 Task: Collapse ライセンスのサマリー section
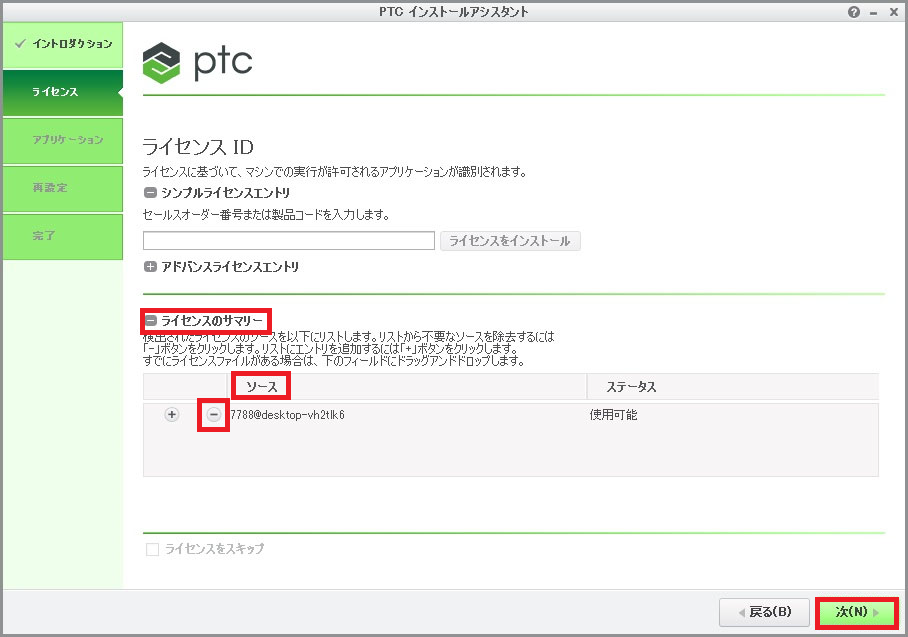(x=151, y=320)
